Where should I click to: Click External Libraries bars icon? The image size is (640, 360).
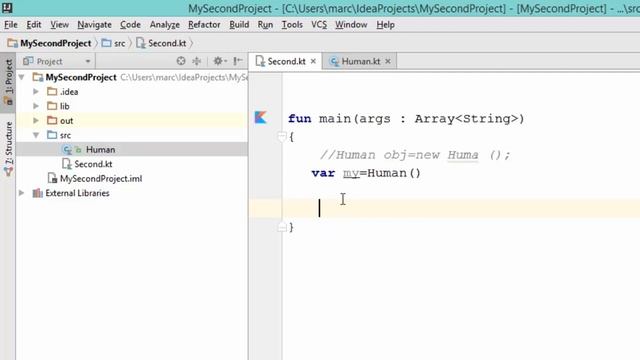(x=38, y=193)
